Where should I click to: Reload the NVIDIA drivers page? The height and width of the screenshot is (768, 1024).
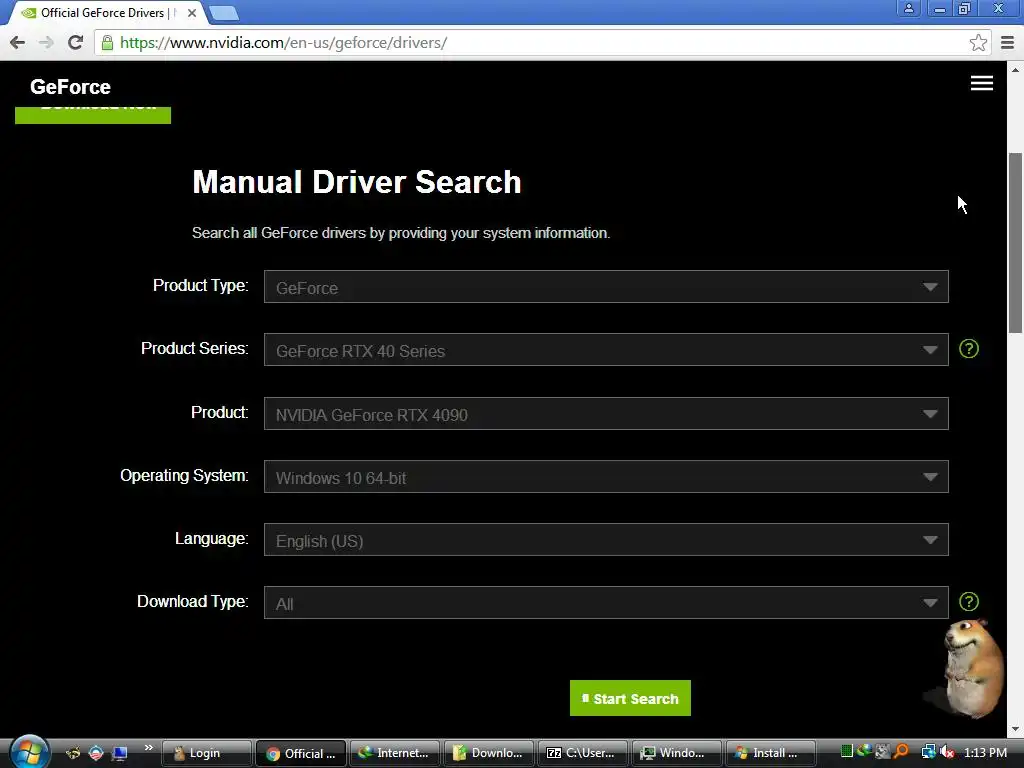tap(75, 43)
